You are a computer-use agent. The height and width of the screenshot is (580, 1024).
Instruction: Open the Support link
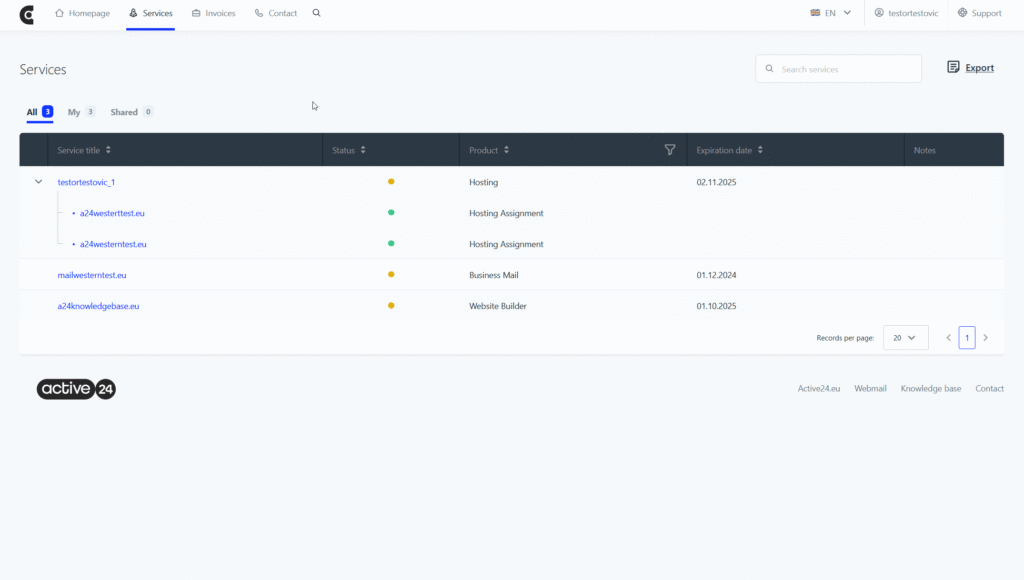[x=980, y=13]
